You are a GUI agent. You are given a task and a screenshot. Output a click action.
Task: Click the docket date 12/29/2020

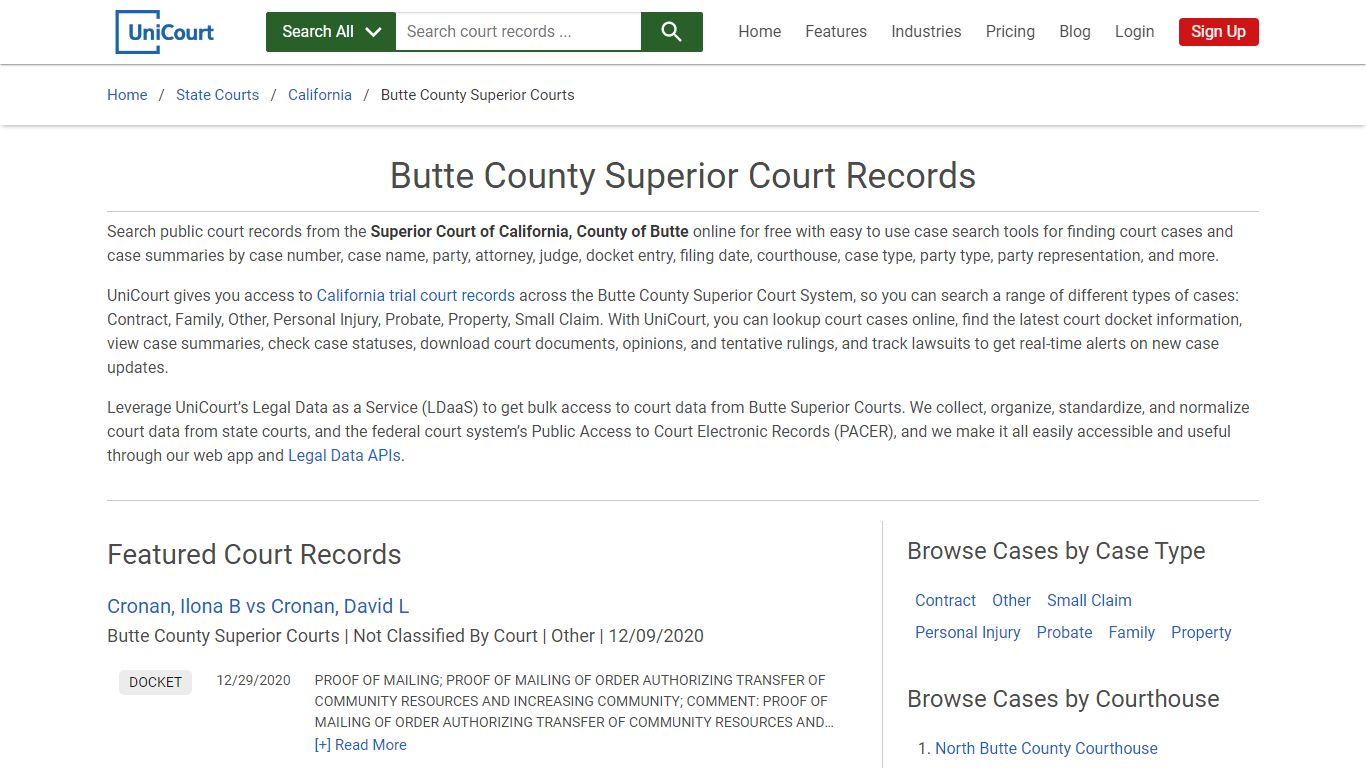click(x=253, y=681)
